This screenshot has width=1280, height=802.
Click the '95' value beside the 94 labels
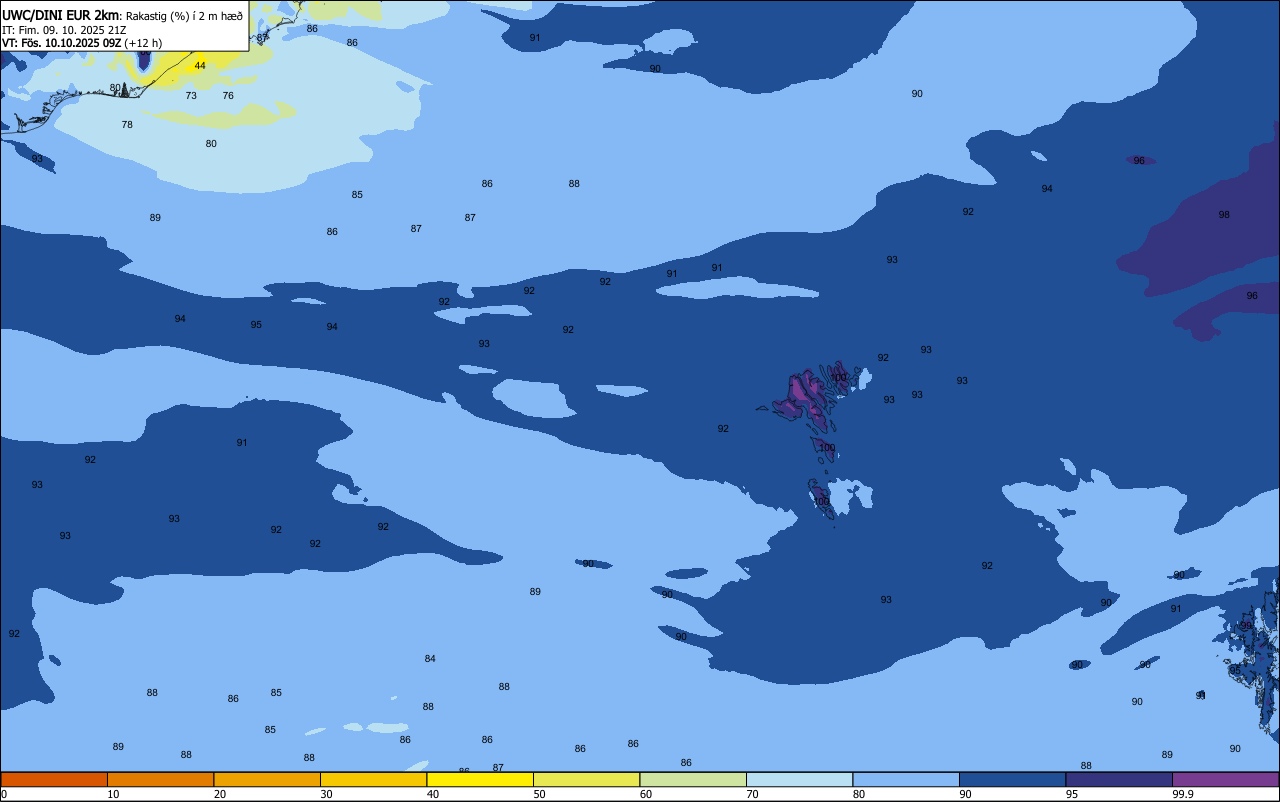[x=256, y=325]
